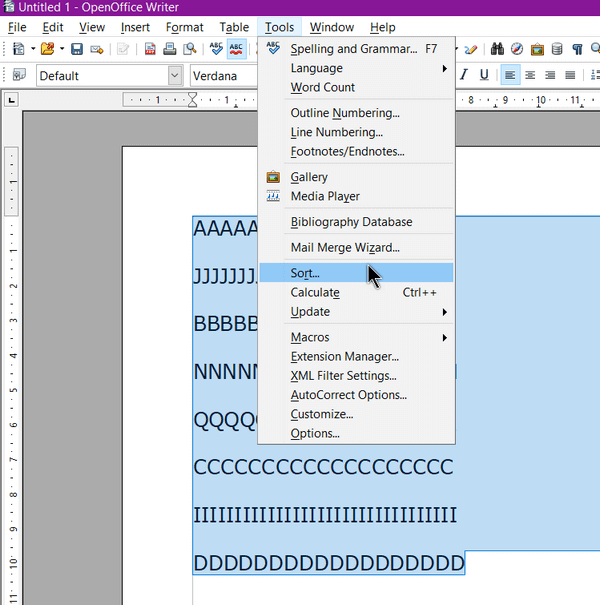Open the Edit menu
Image resolution: width=600 pixels, height=605 pixels.
(x=52, y=27)
